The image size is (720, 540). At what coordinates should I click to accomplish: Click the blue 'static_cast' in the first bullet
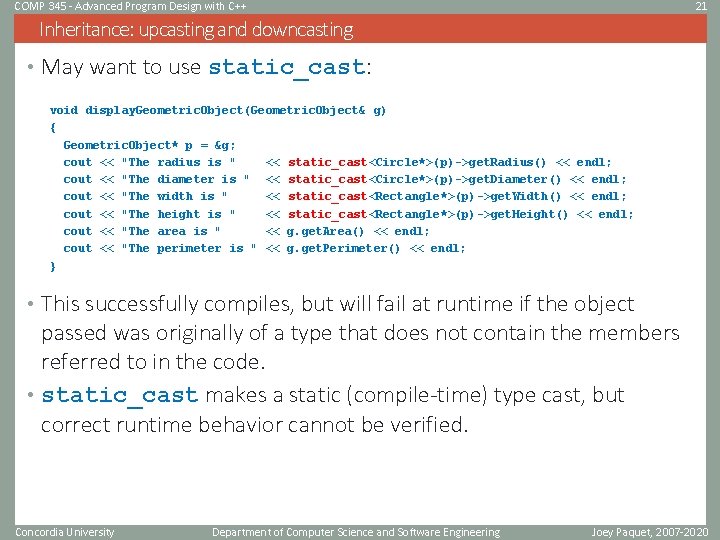click(x=287, y=68)
